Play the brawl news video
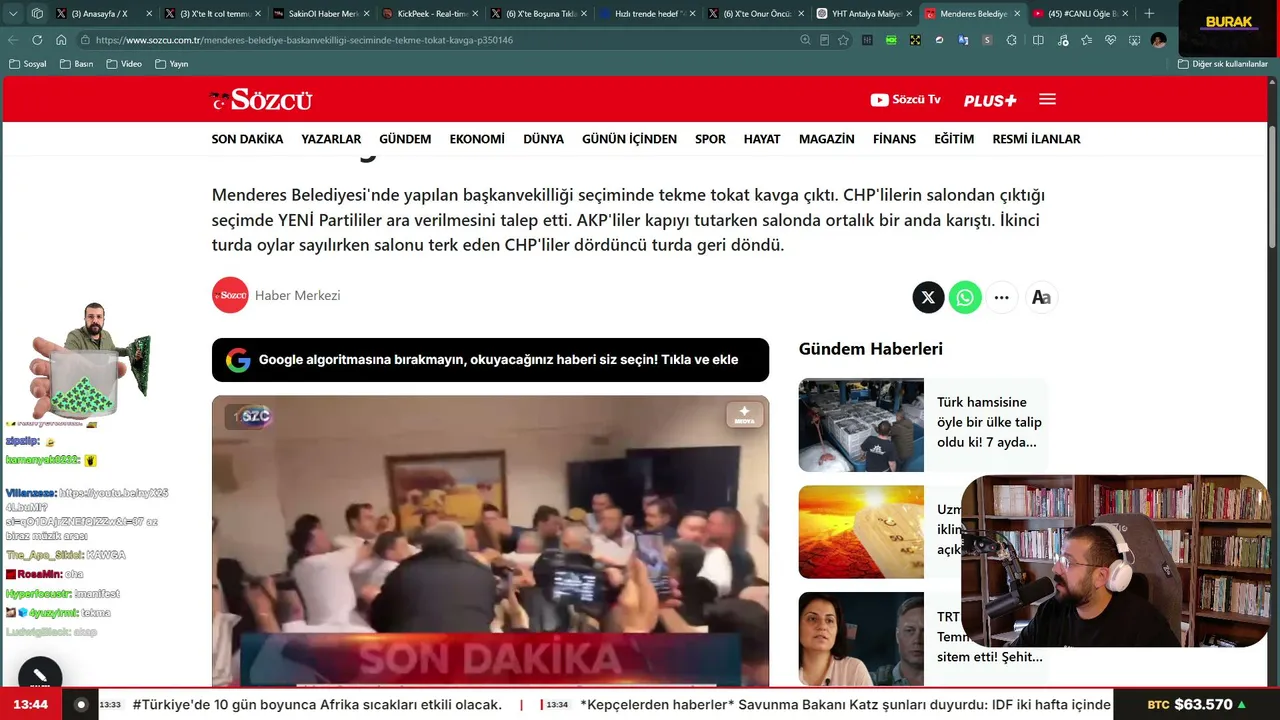This screenshot has width=1280, height=720. coord(490,540)
